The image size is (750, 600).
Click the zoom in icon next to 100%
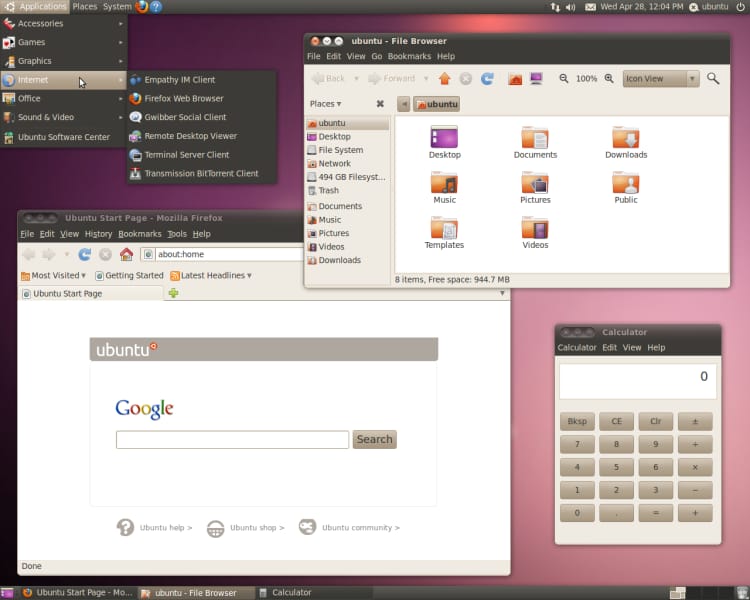coord(608,78)
